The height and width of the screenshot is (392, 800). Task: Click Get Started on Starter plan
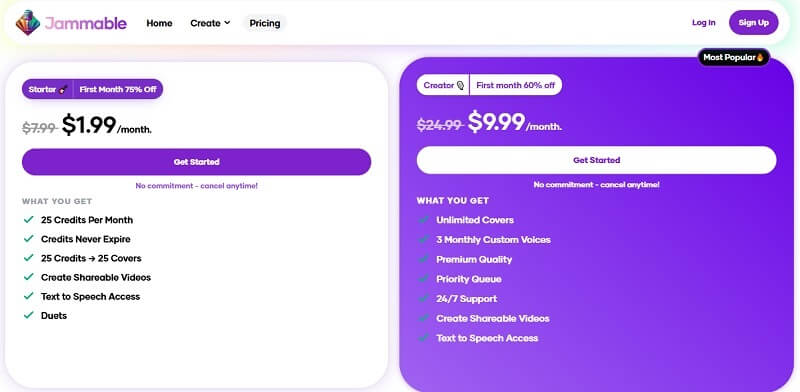click(x=196, y=162)
